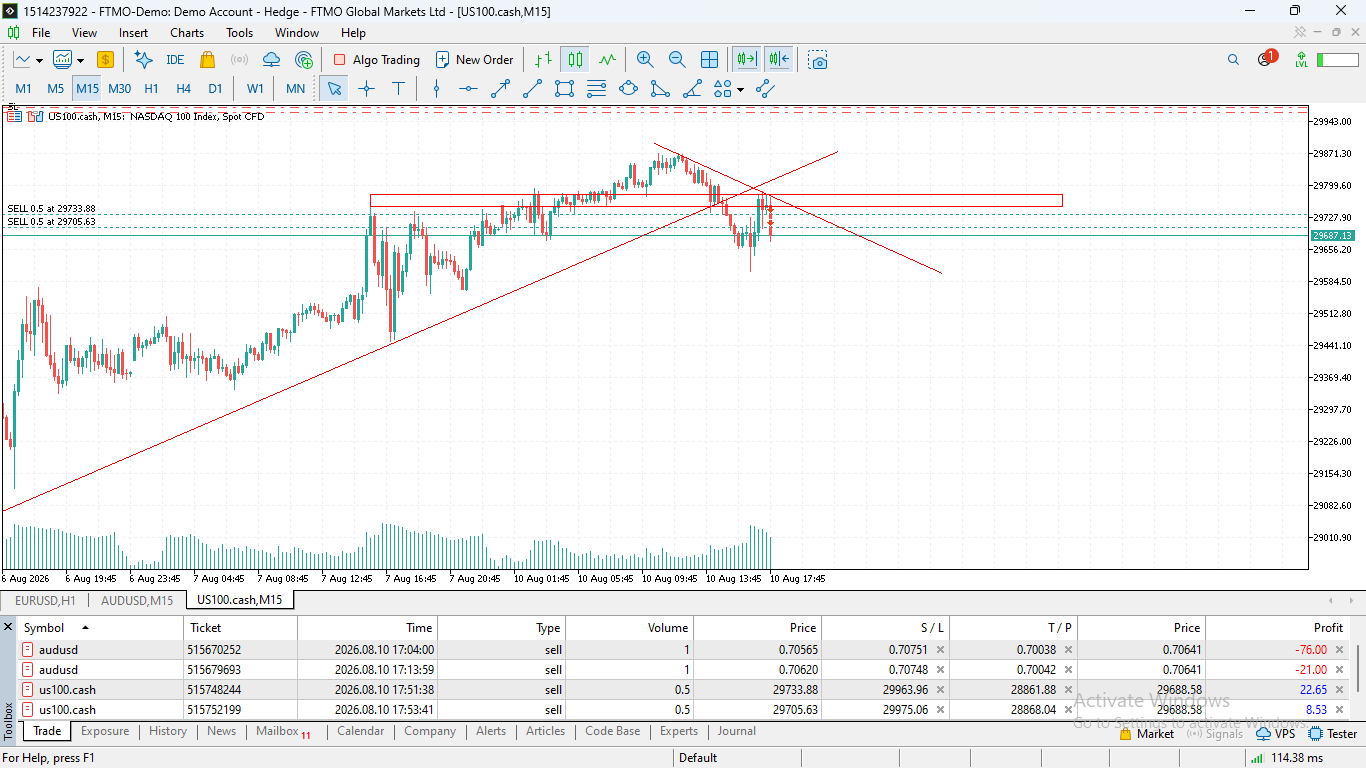Set timeframe to M30
This screenshot has height=768, width=1366.
coord(119,89)
